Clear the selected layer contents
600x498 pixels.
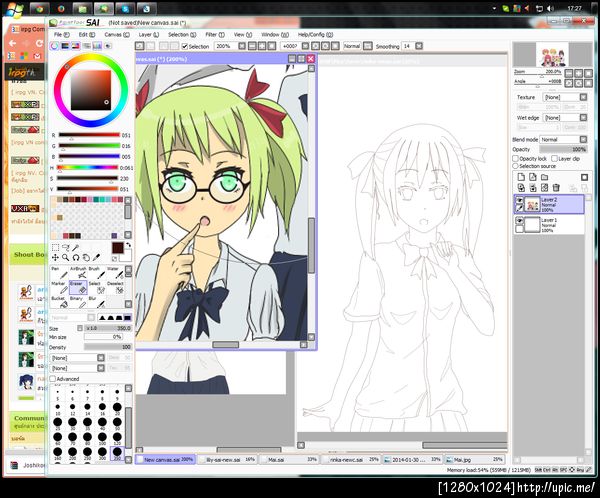[544, 188]
